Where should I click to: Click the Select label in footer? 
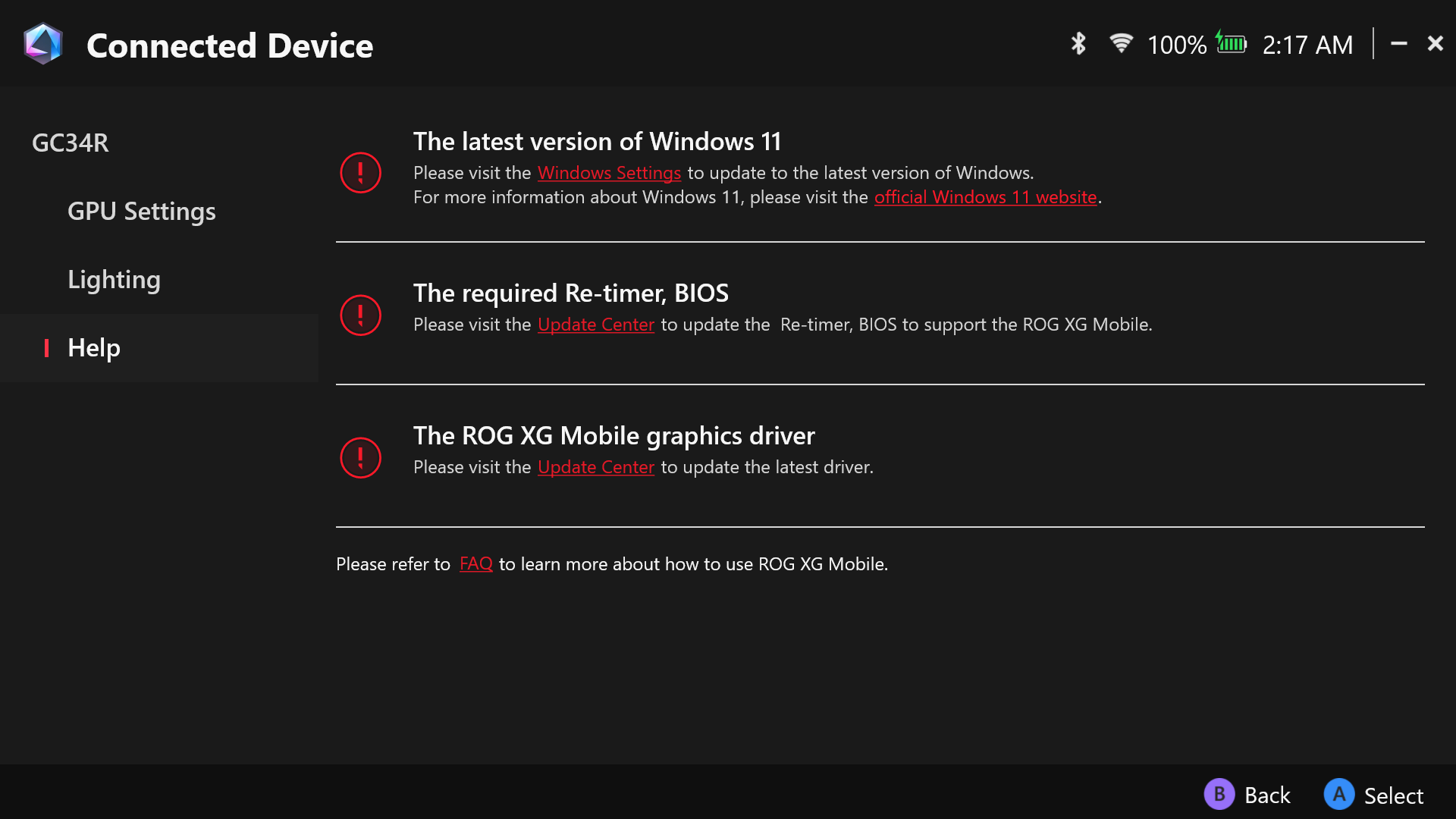pyautogui.click(x=1393, y=795)
